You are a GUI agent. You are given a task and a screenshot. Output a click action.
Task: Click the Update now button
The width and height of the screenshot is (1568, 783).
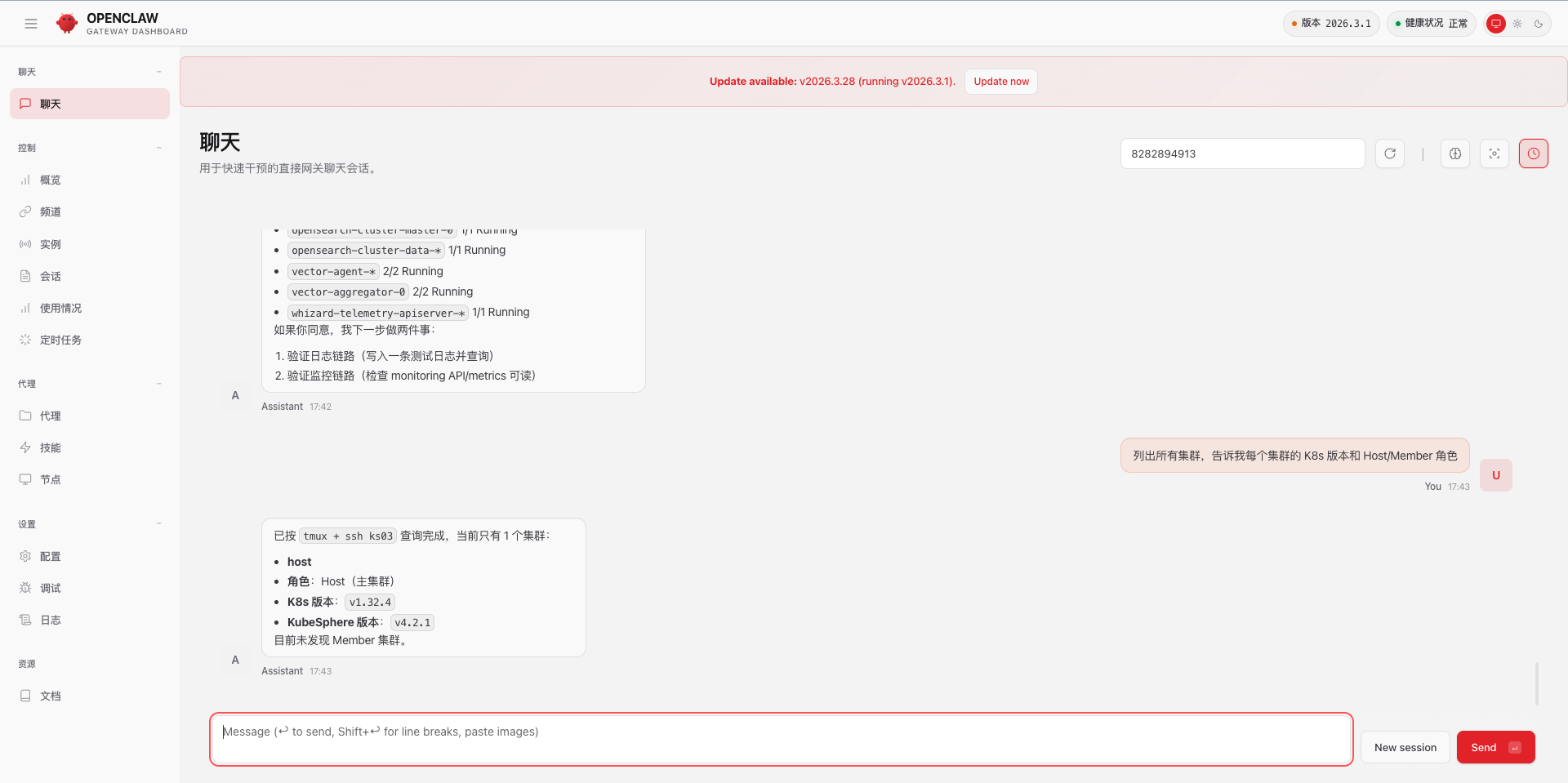click(x=1000, y=82)
